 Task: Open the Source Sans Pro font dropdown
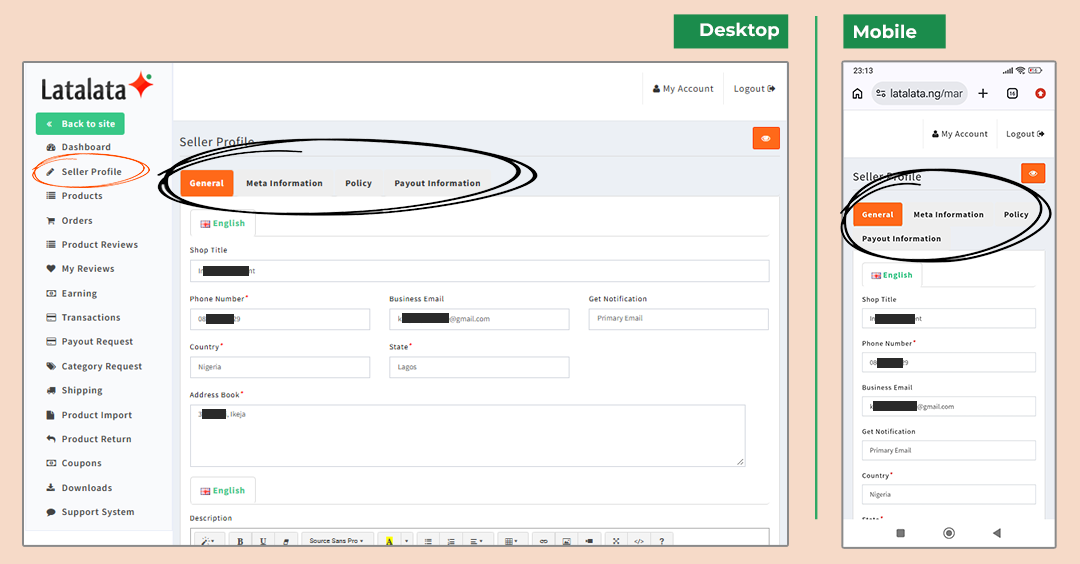[x=337, y=541]
